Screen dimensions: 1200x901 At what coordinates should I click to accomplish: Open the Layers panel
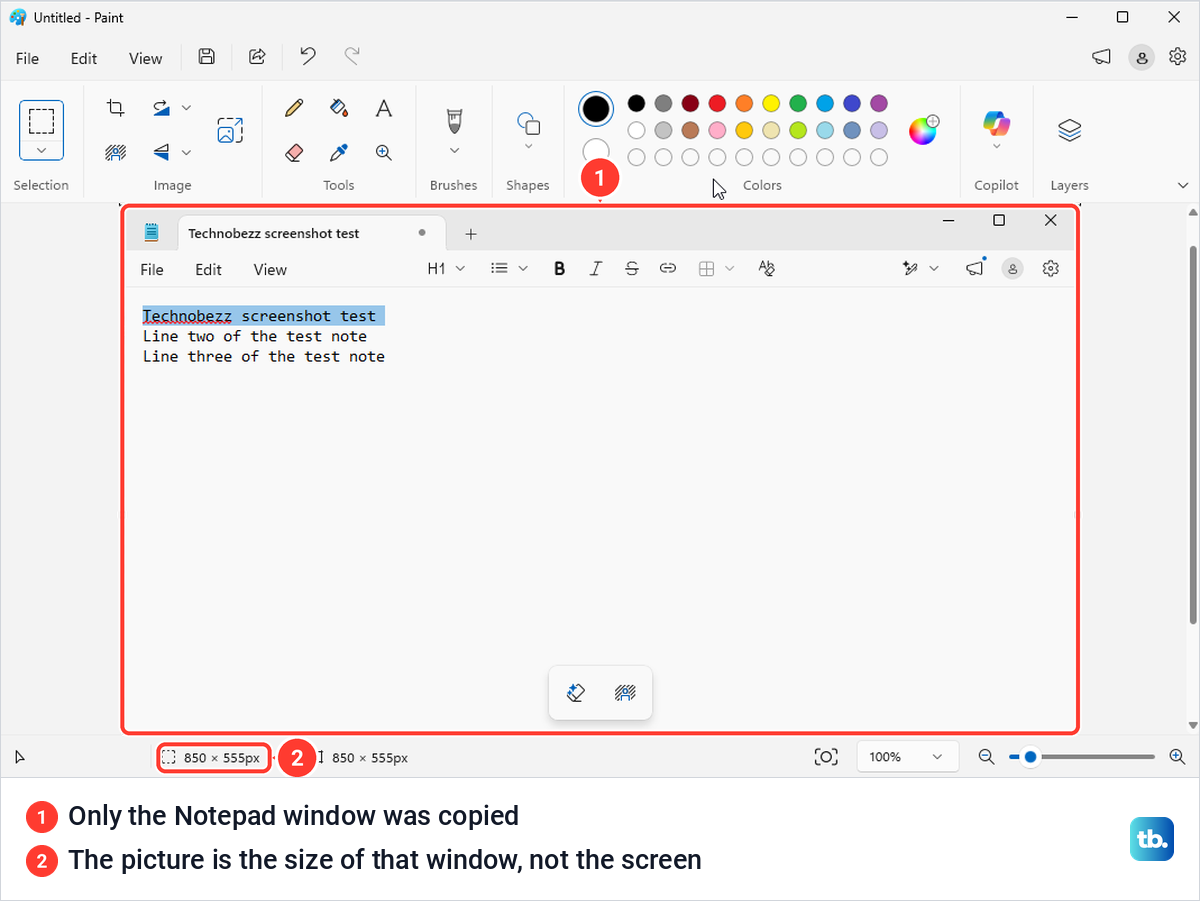(1070, 130)
